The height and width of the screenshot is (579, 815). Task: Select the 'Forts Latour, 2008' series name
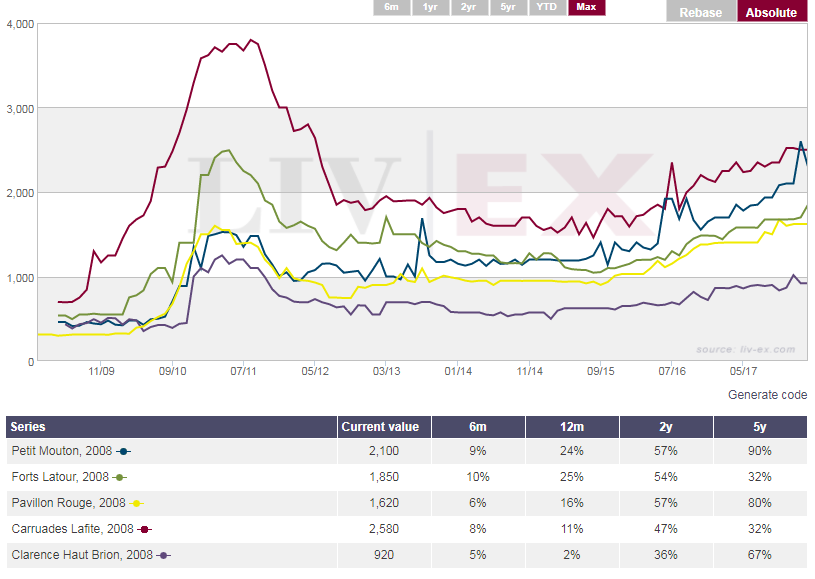60,477
